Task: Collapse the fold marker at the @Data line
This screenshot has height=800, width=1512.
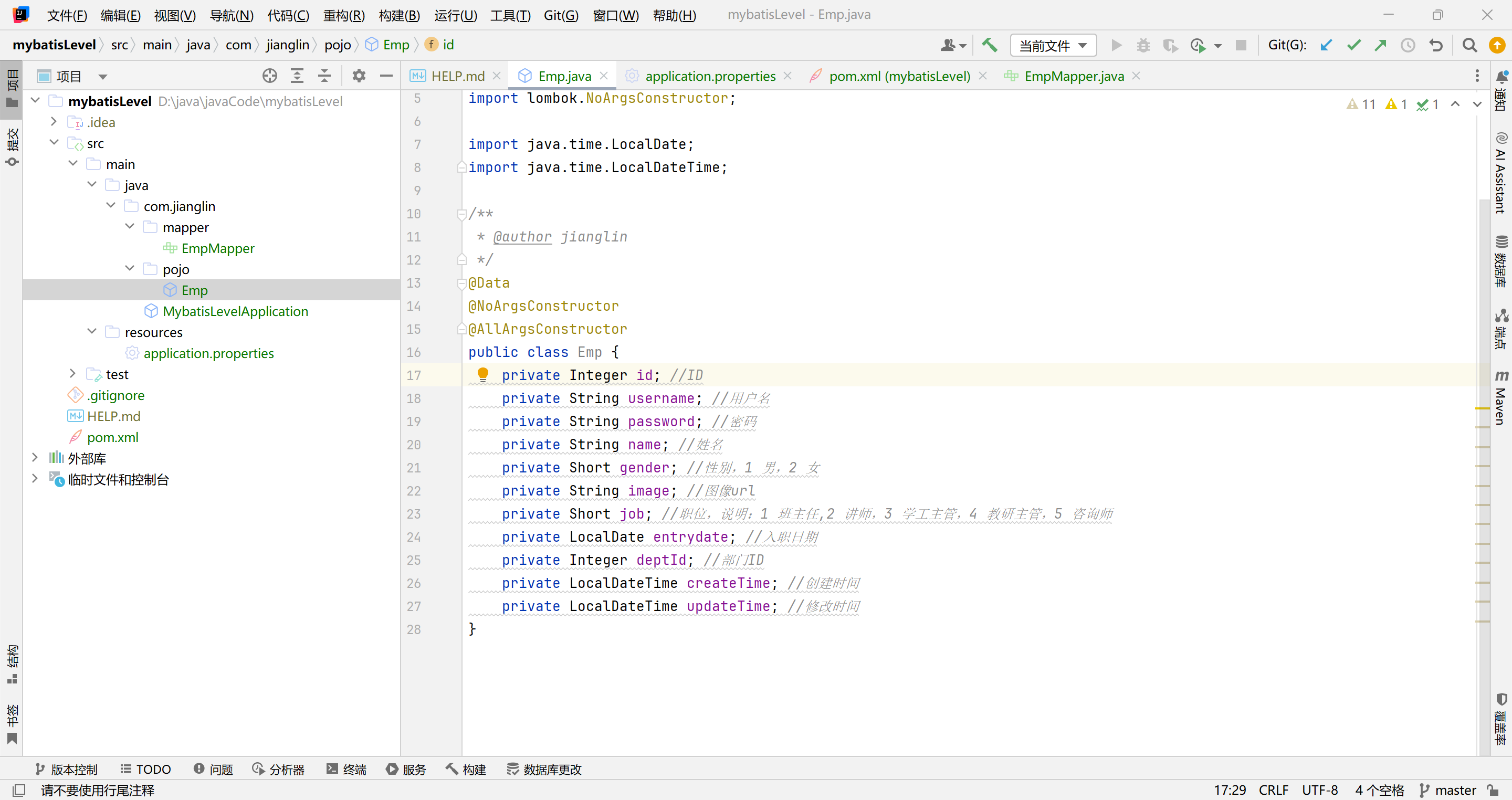Action: pyautogui.click(x=461, y=283)
